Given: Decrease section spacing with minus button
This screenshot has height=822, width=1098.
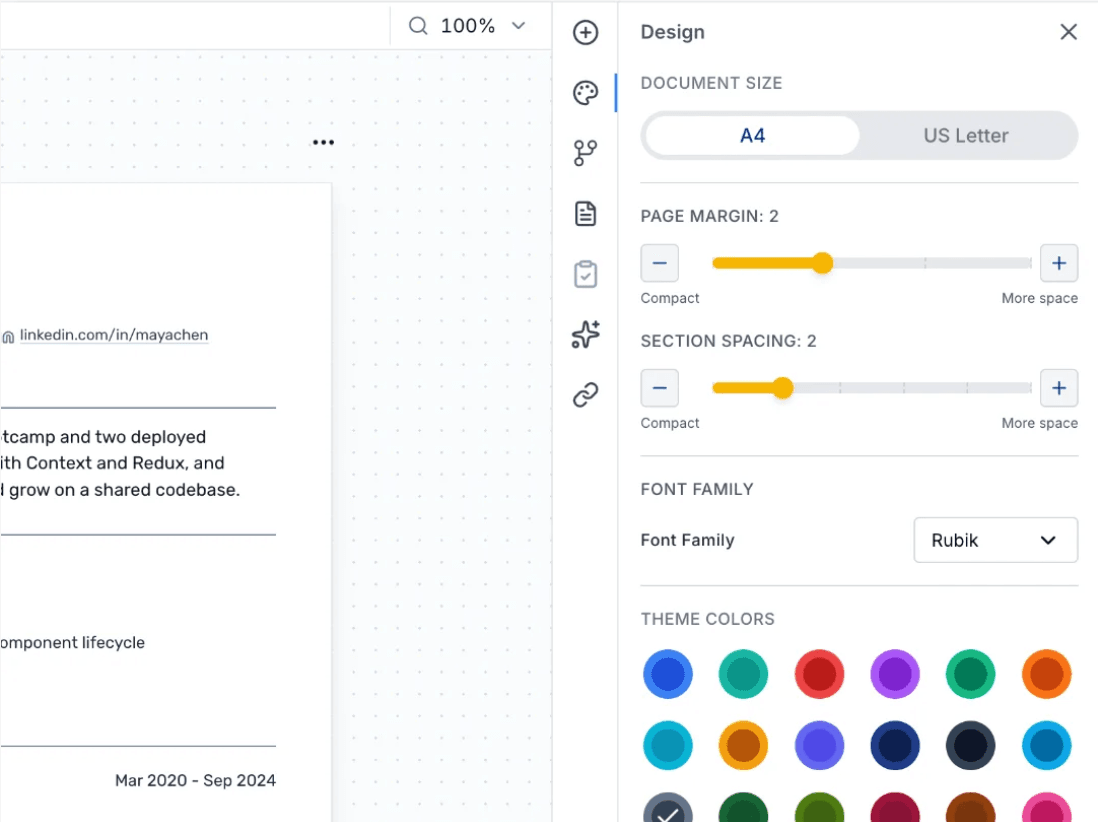Looking at the screenshot, I should (x=660, y=388).
